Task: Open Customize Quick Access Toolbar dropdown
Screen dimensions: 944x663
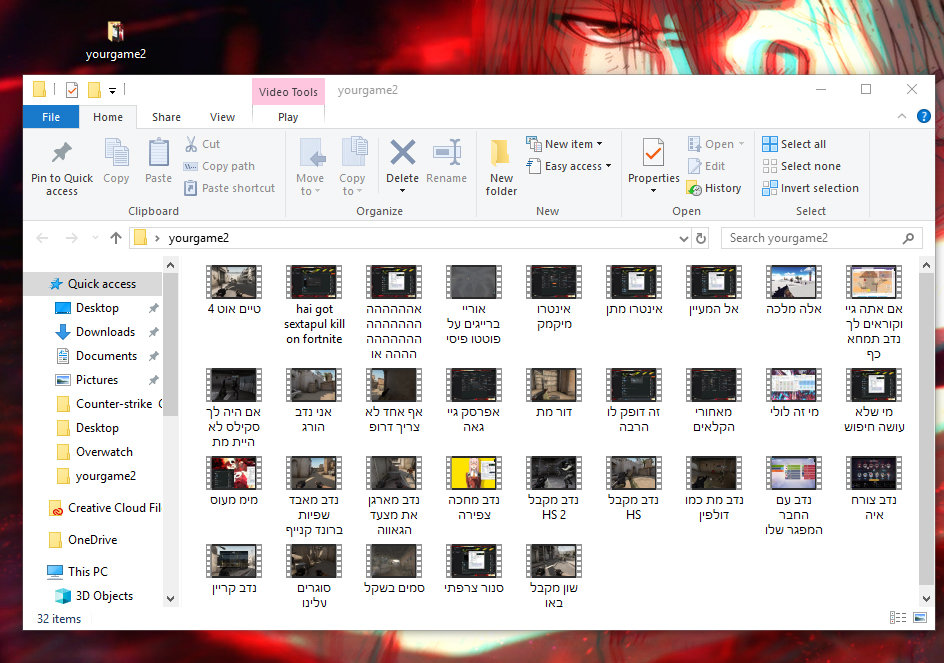Action: (x=112, y=91)
